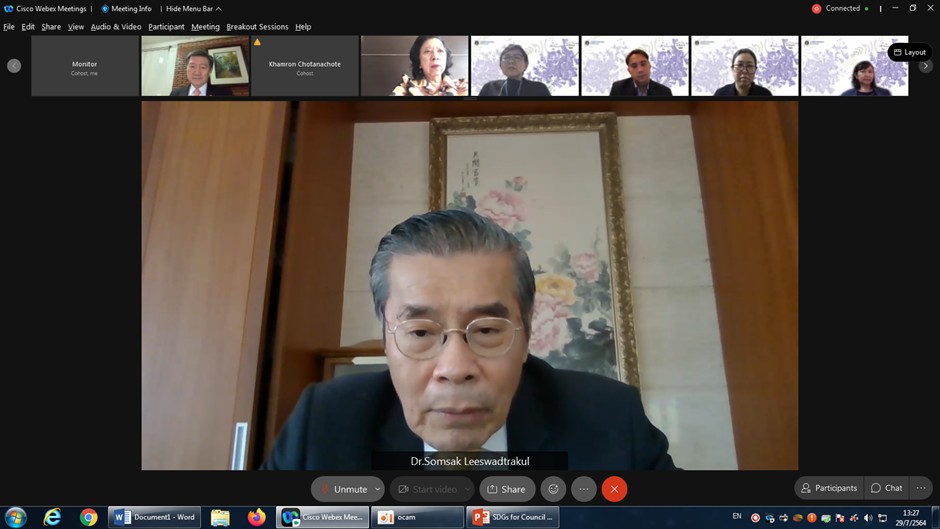Open the emoji reactions icon

click(553, 489)
